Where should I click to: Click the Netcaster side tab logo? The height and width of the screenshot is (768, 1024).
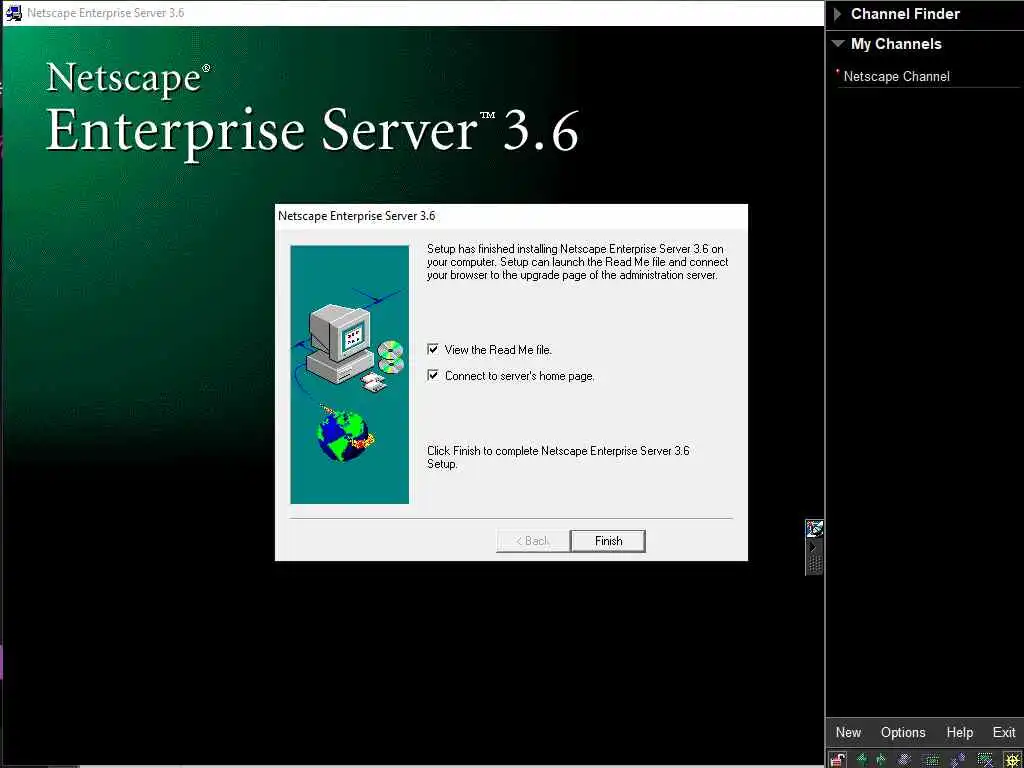click(814, 528)
